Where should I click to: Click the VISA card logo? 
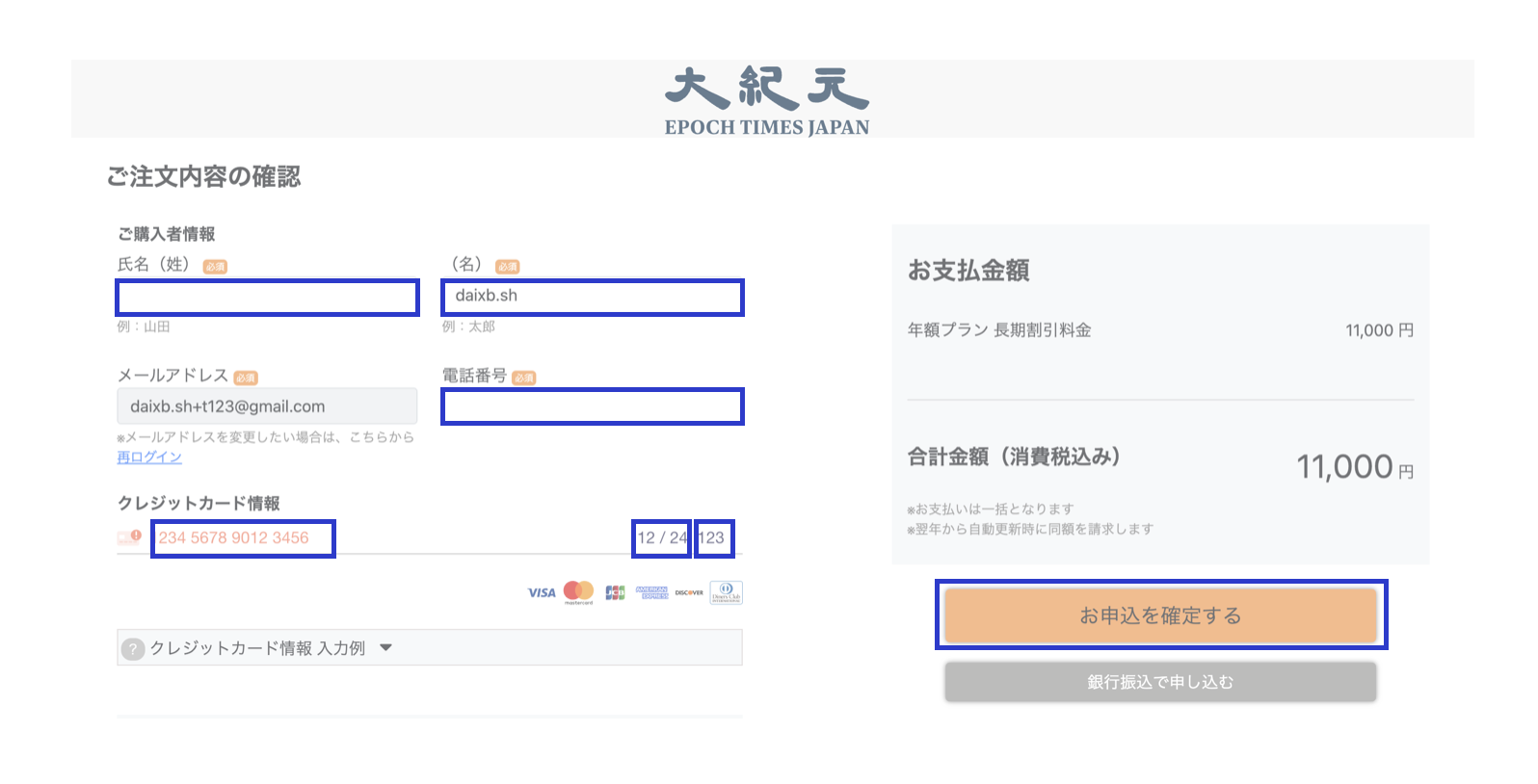click(542, 592)
